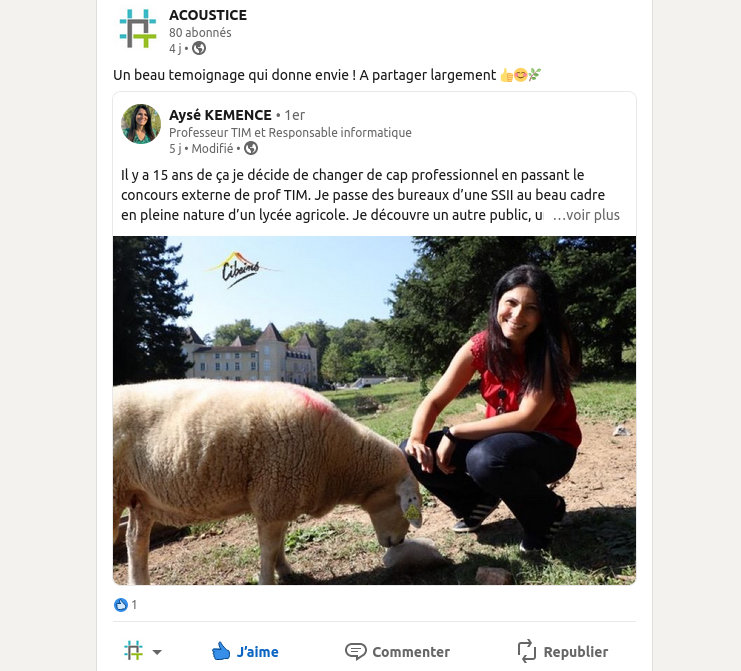741x671 pixels.
Task: Click the 80 abonnés follower count
Action: (x=200, y=32)
